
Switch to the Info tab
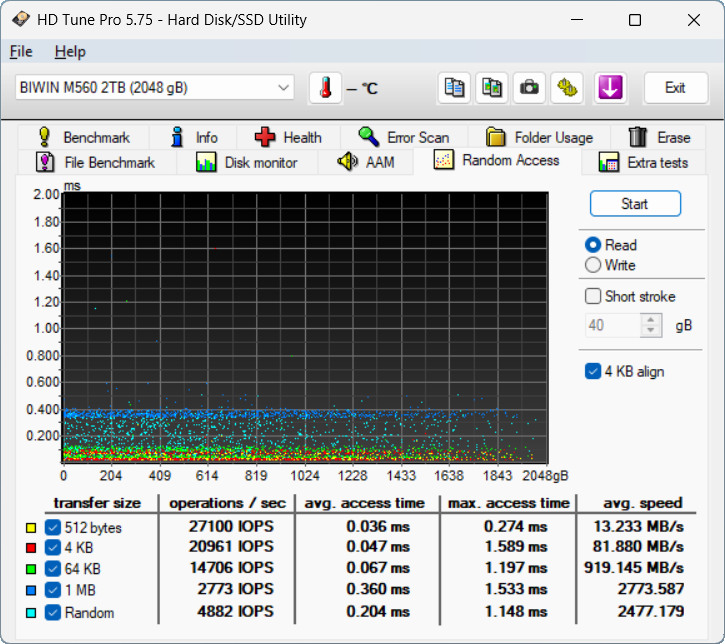coord(193,137)
